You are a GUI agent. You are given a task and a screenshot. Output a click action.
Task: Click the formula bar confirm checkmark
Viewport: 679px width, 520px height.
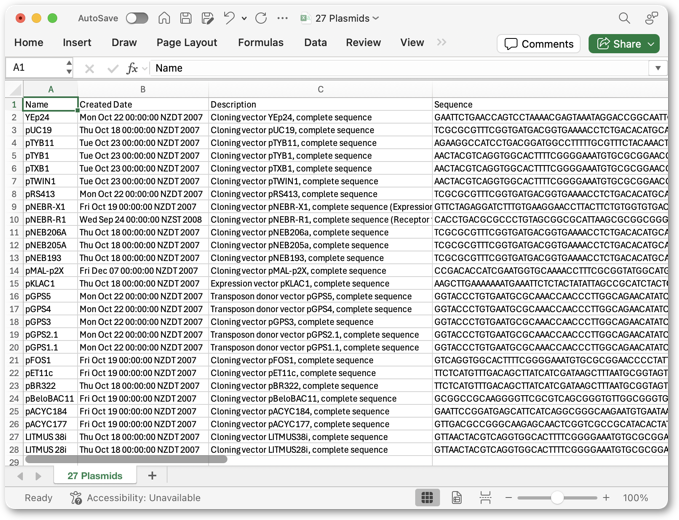point(113,68)
